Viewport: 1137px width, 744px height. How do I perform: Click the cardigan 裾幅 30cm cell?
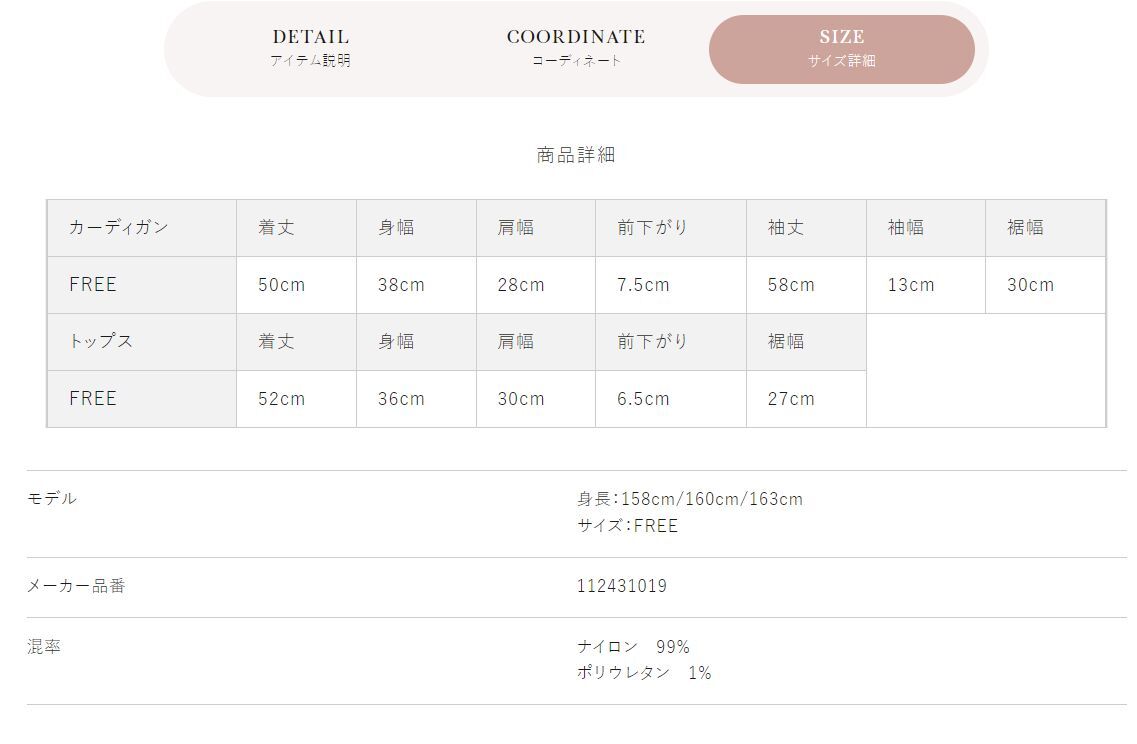(1046, 285)
